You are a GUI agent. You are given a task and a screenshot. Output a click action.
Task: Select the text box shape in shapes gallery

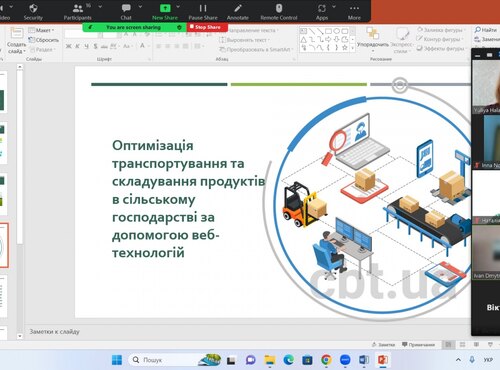click(x=303, y=31)
